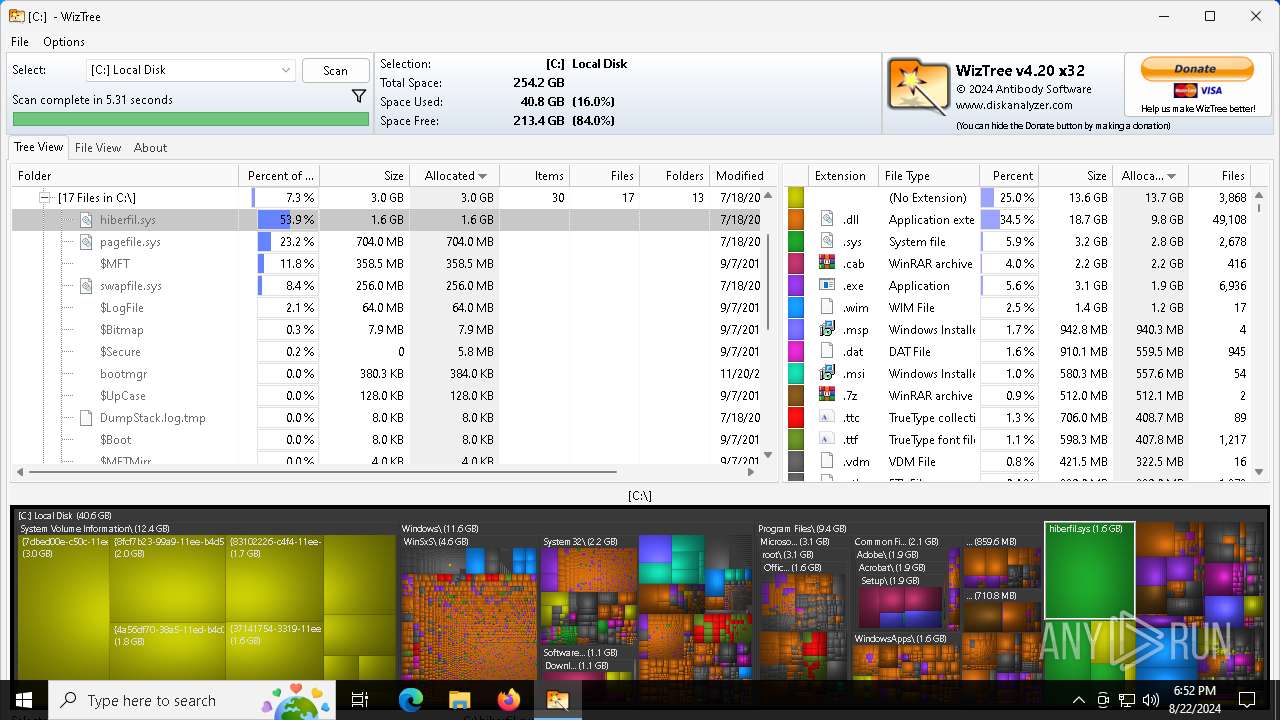Screen dimensions: 1280x720
Task: Open the drive selection dropdown
Action: [x=191, y=70]
